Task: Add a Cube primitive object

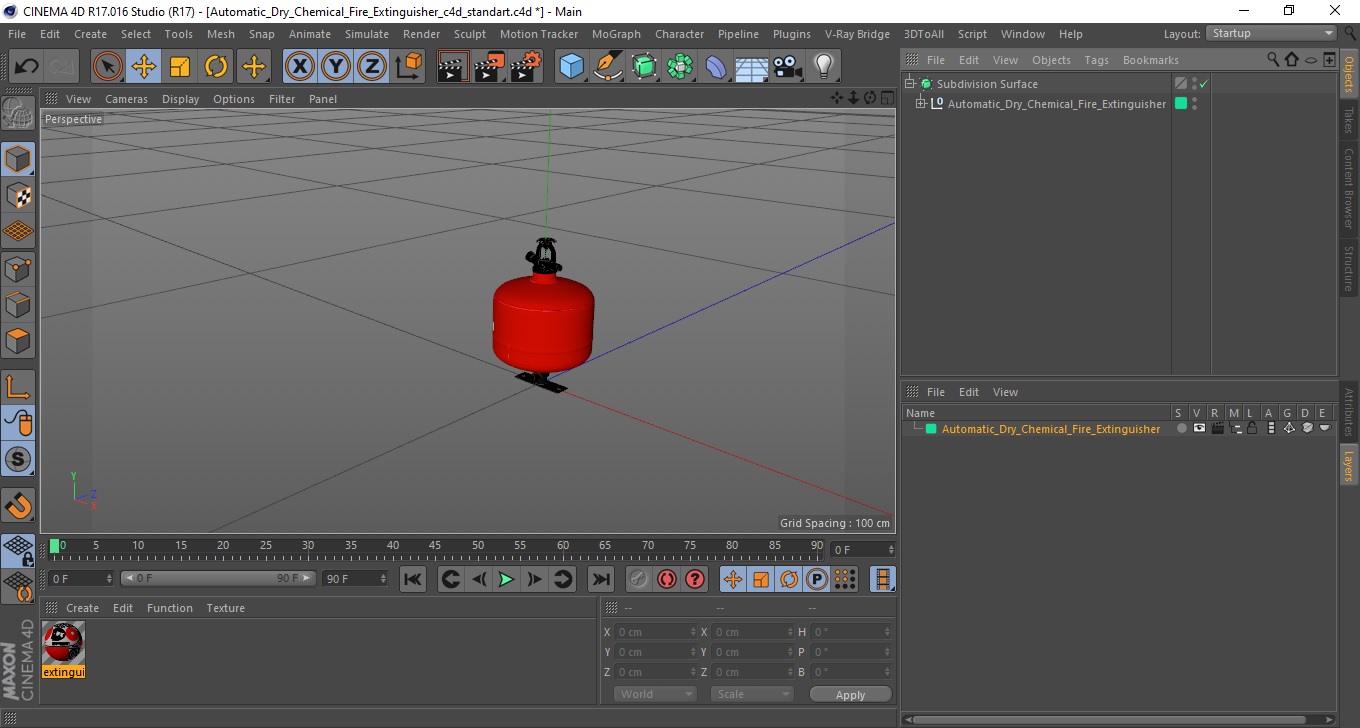Action: click(x=571, y=67)
